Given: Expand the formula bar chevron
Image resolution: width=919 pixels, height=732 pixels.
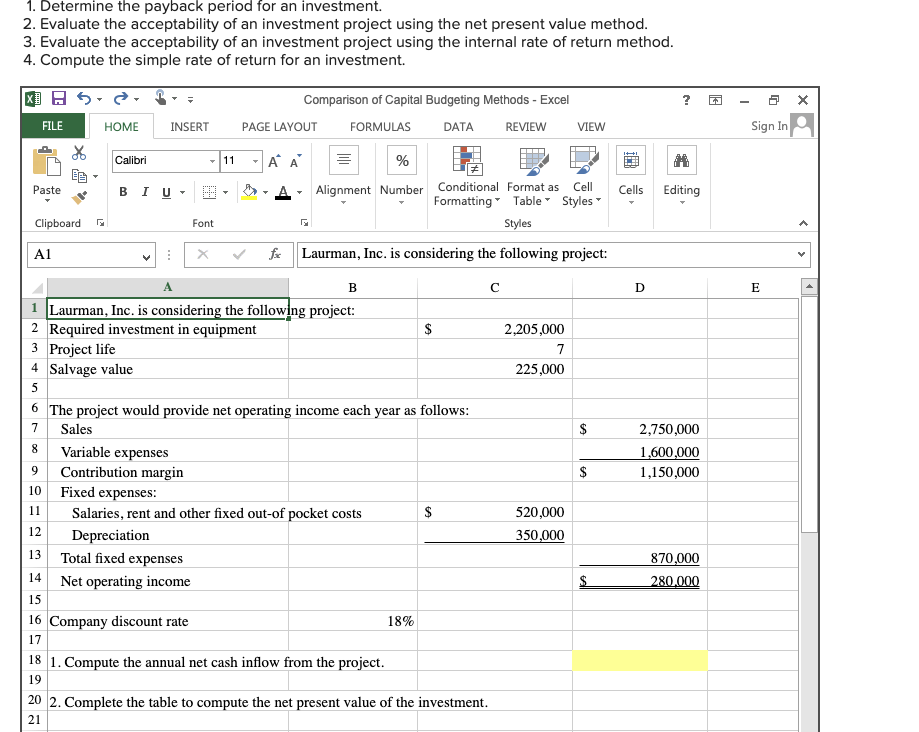Looking at the screenshot, I should [x=801, y=254].
